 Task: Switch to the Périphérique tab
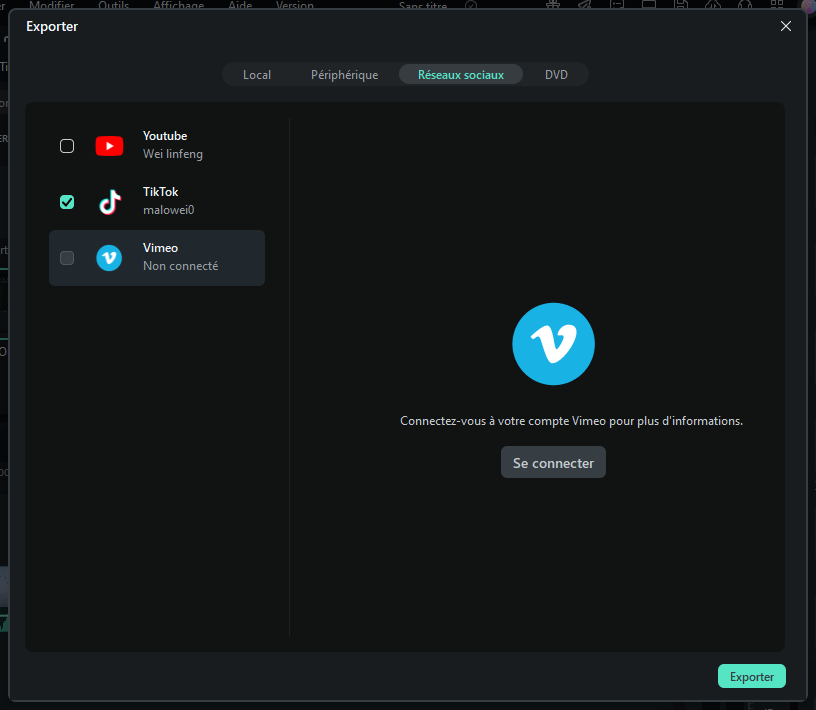click(345, 75)
